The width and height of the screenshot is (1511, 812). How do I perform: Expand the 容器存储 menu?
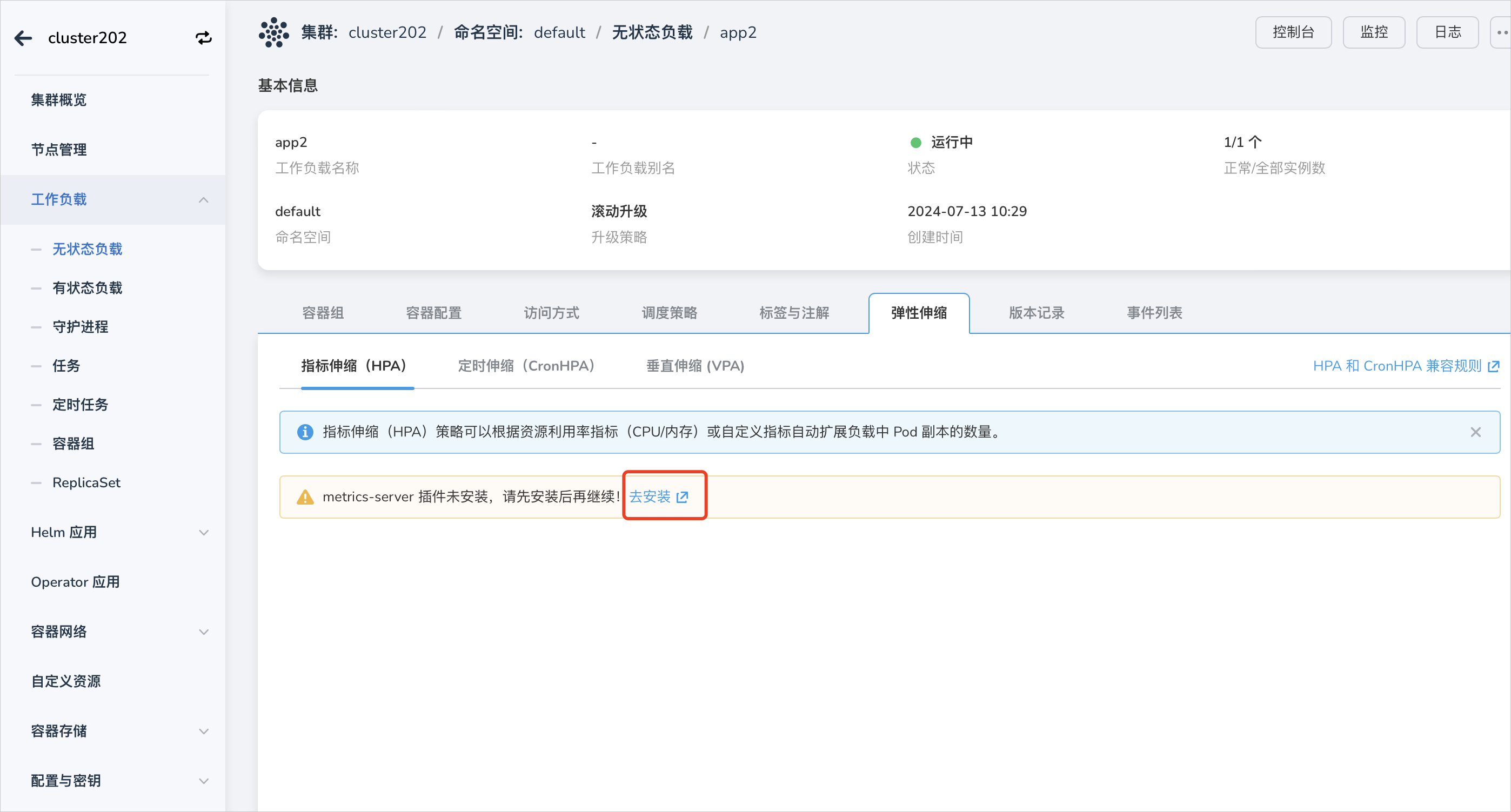coord(204,732)
